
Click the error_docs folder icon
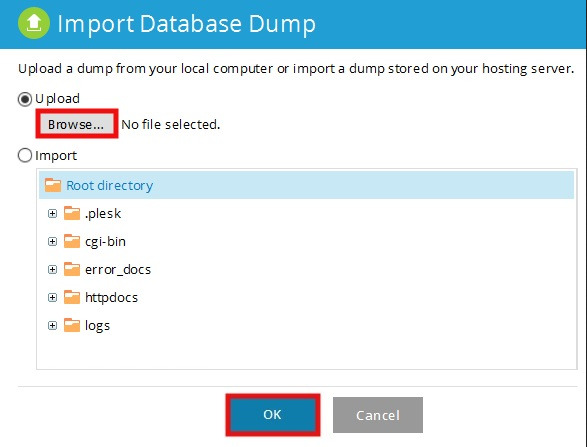coord(72,270)
